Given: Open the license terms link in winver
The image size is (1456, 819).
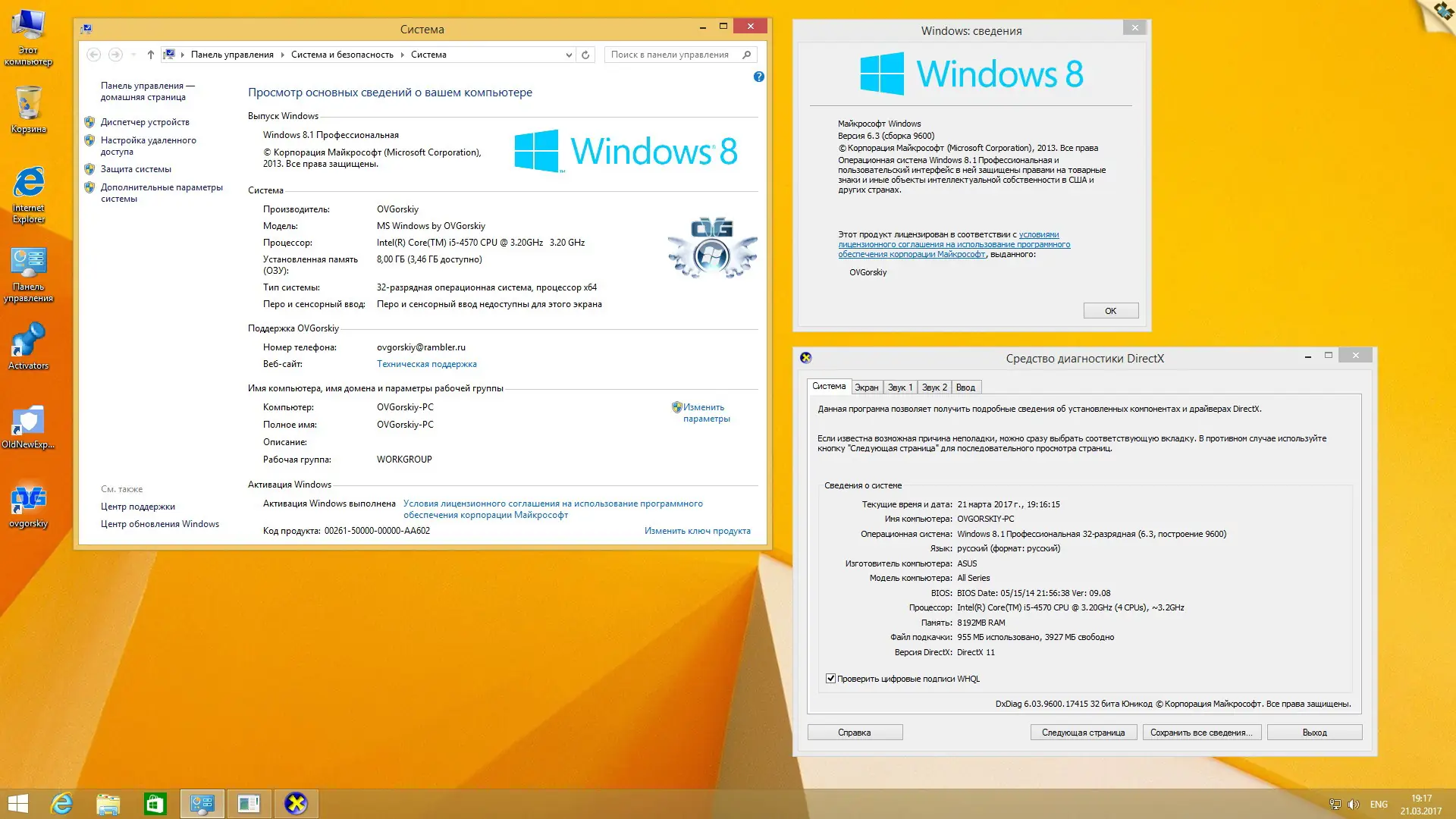Looking at the screenshot, I should coord(954,245).
